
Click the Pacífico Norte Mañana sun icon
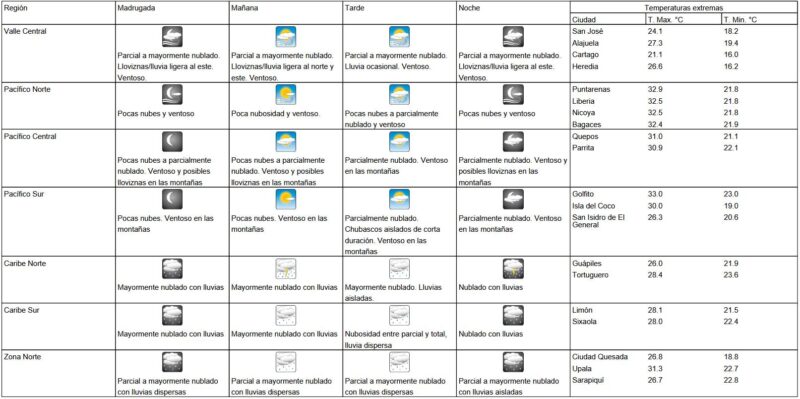pos(286,94)
